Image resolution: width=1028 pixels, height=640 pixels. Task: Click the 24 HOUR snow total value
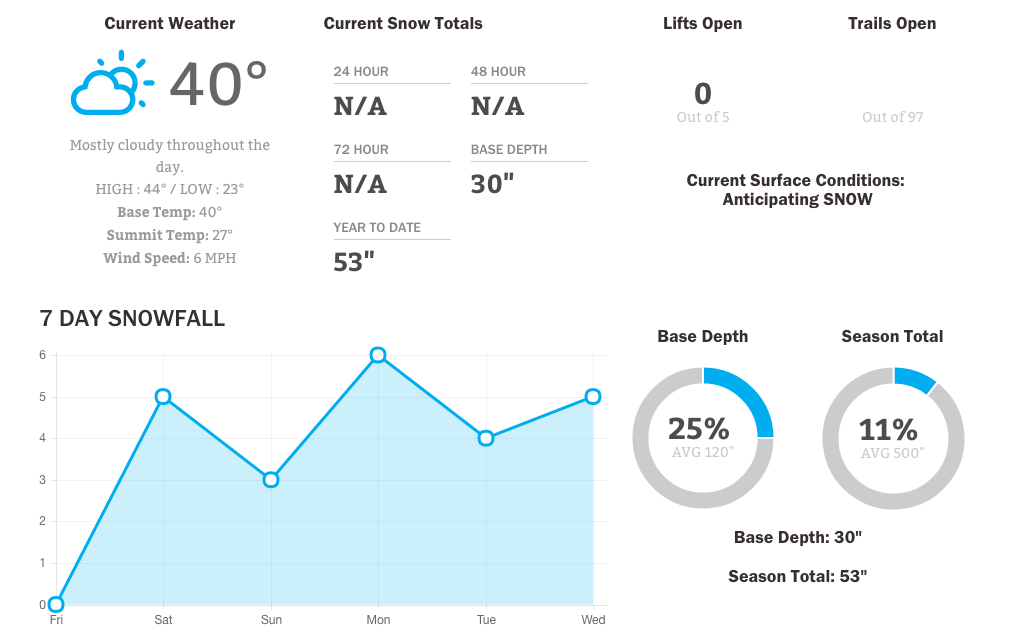[x=360, y=106]
